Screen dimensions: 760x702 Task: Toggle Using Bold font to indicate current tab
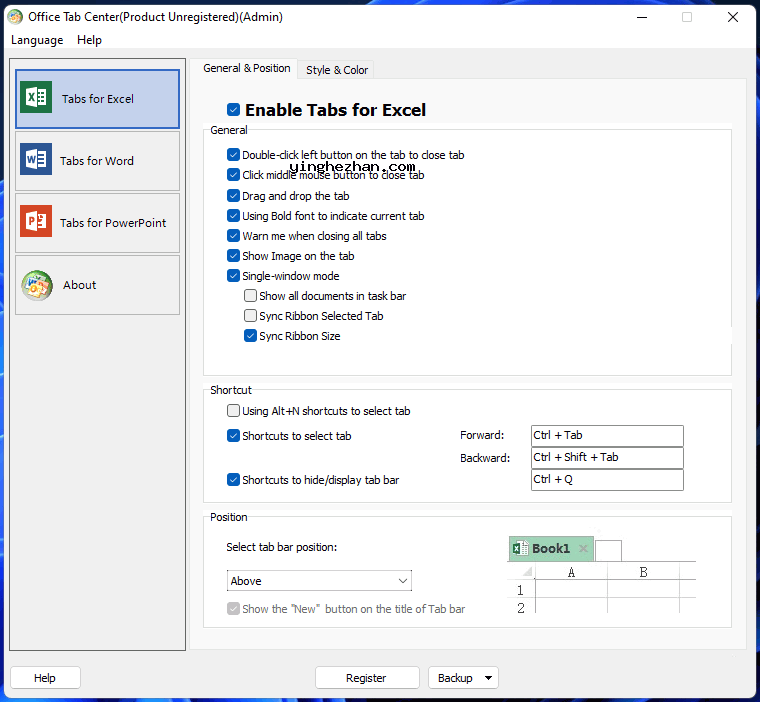point(233,215)
